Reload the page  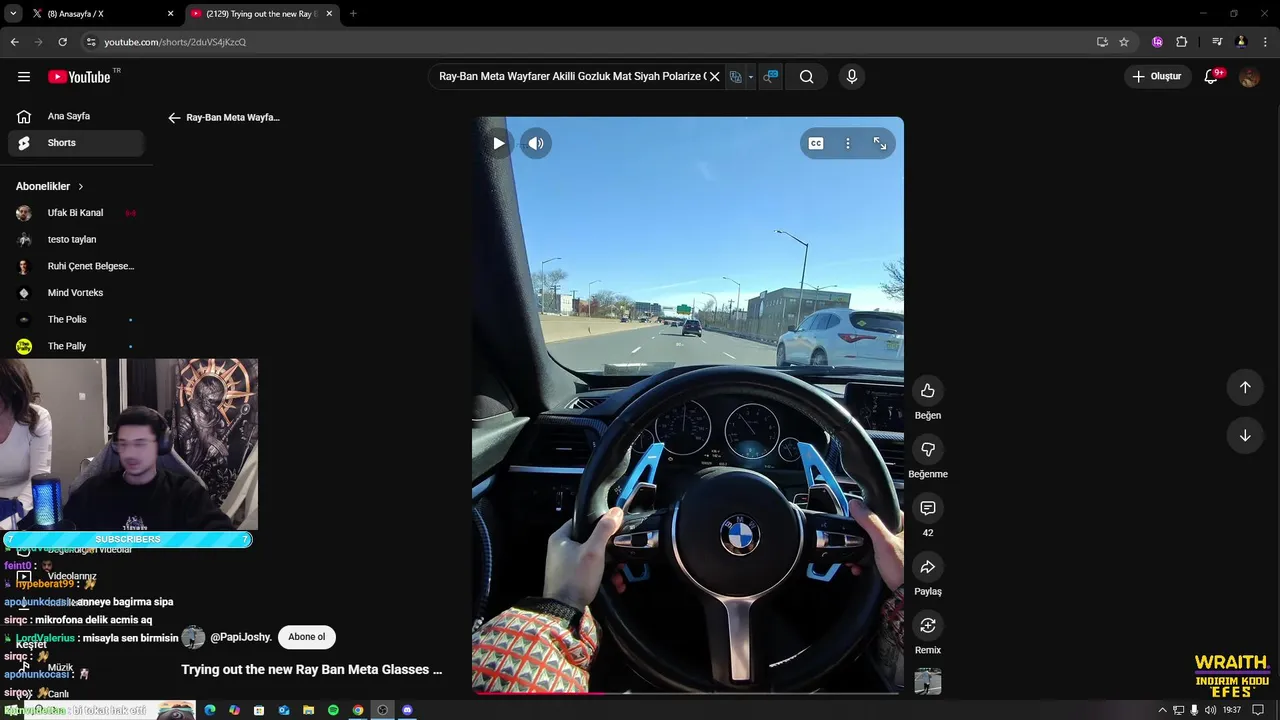(62, 42)
